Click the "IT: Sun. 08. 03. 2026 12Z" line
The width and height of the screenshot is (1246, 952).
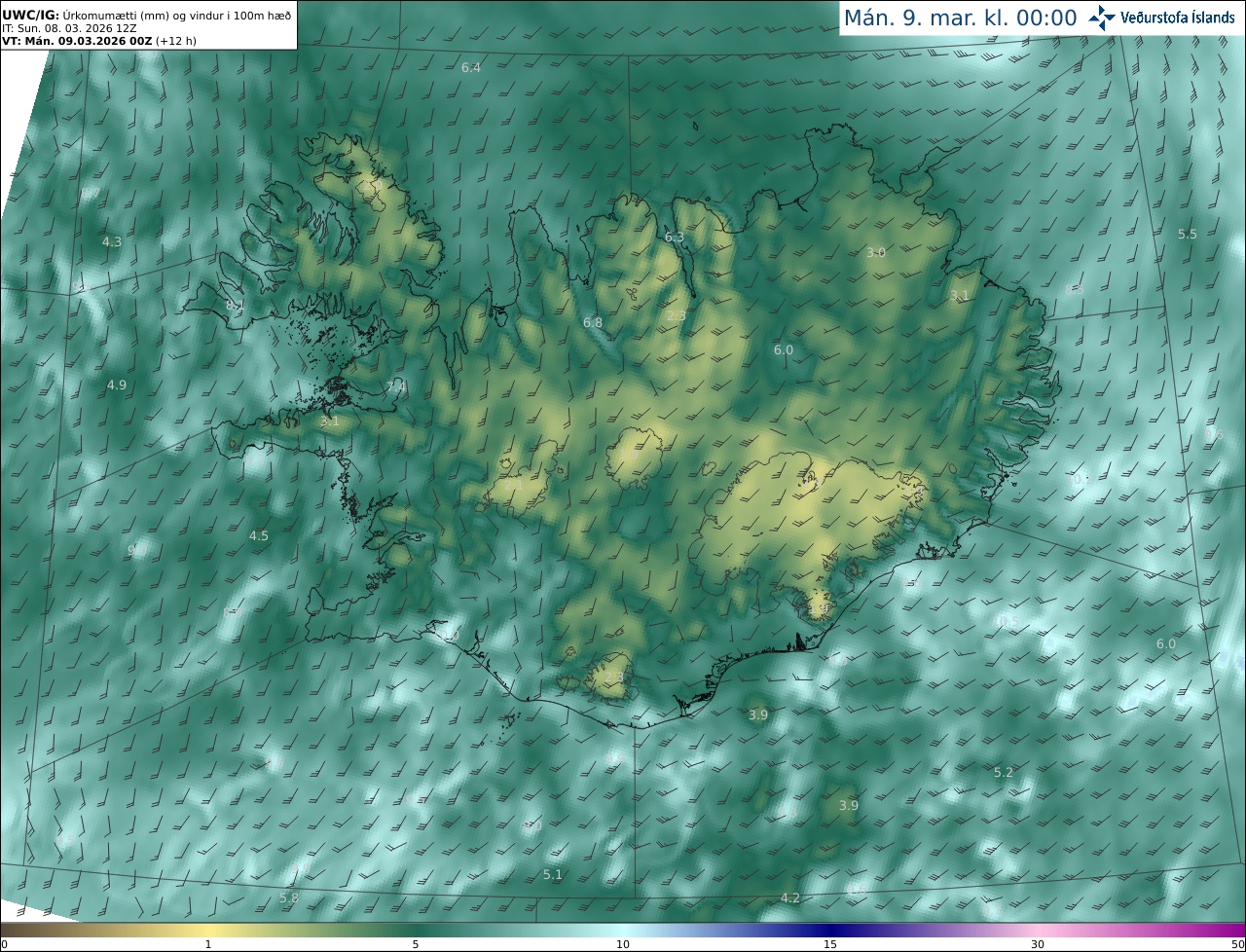click(x=69, y=27)
